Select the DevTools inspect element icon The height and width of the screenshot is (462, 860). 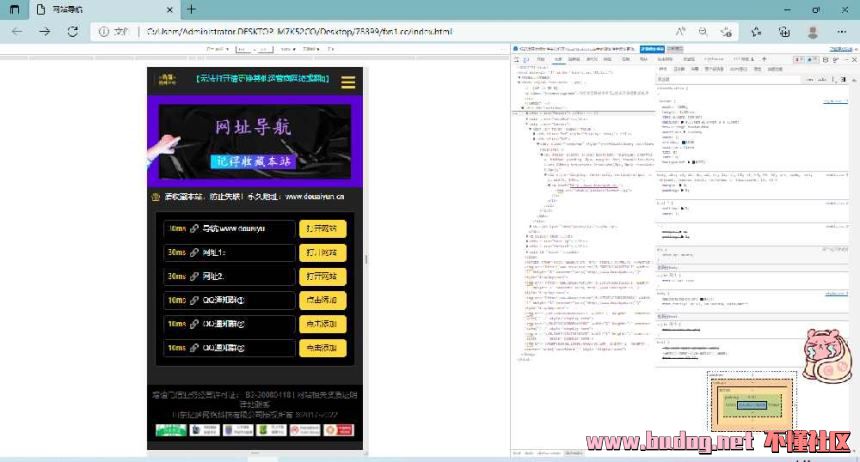517,59
